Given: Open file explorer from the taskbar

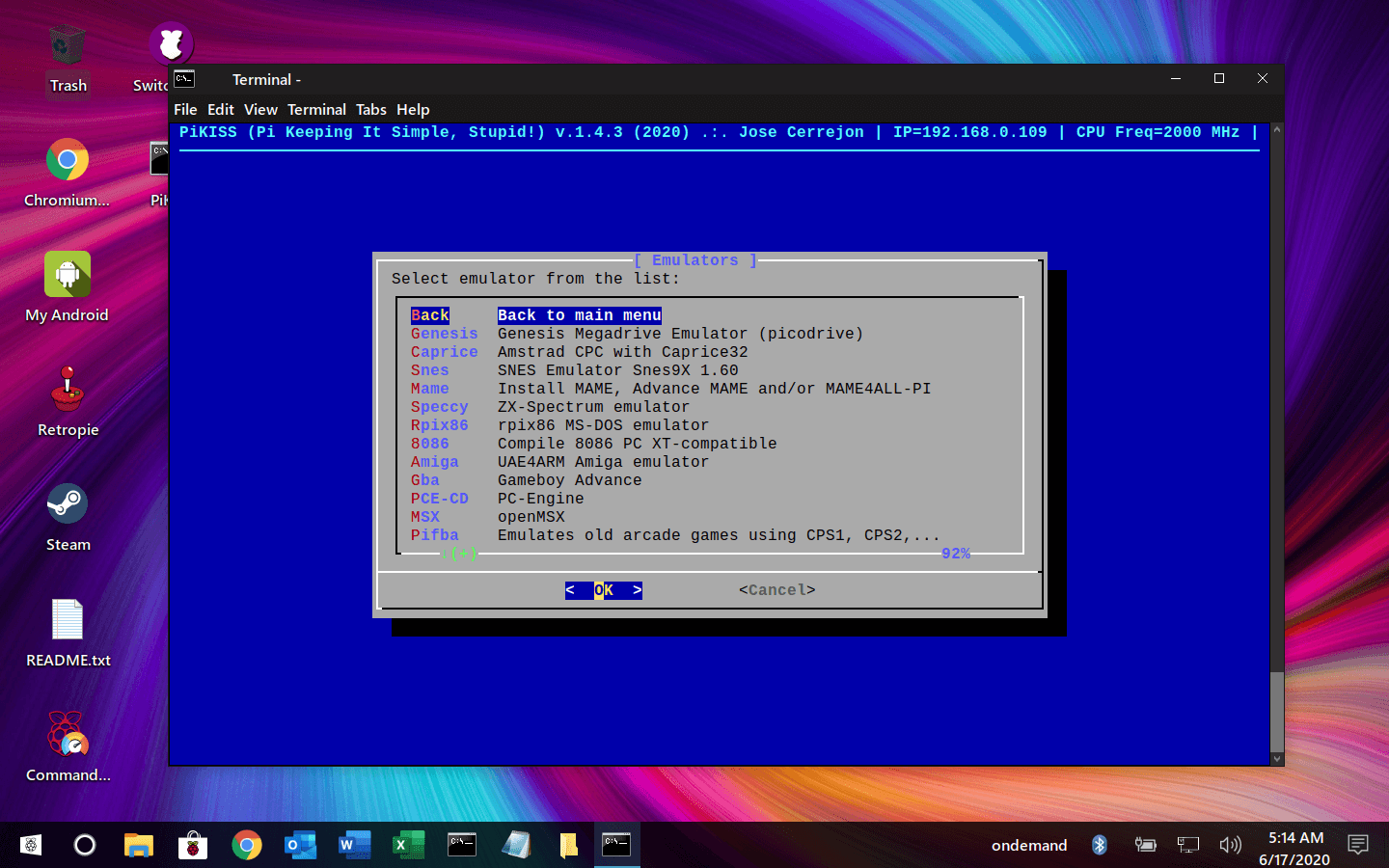Looking at the screenshot, I should pos(139,845).
